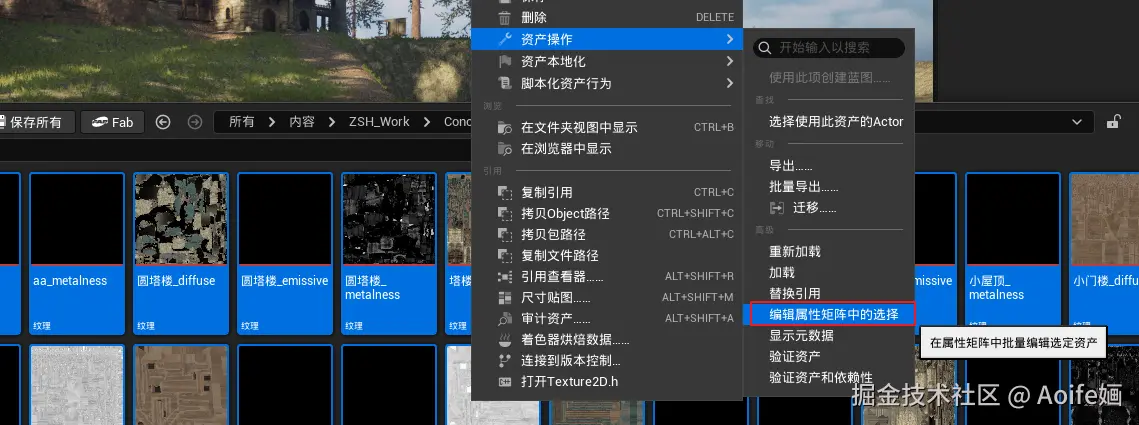
Task: Go back with the left arrow button
Action: [163, 122]
